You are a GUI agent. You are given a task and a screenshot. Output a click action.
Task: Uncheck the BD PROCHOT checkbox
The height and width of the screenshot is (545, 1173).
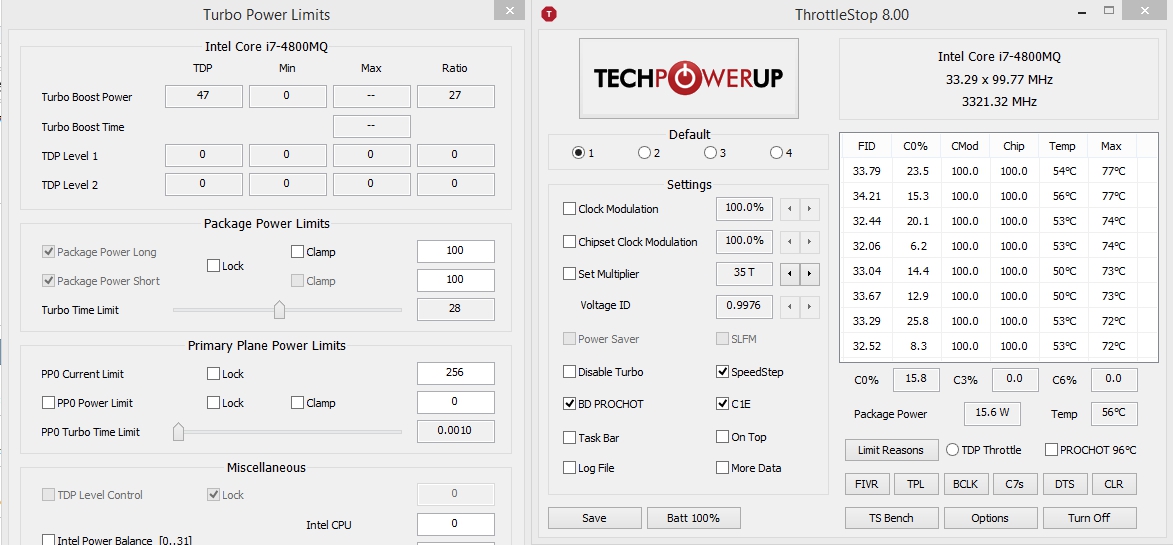569,404
